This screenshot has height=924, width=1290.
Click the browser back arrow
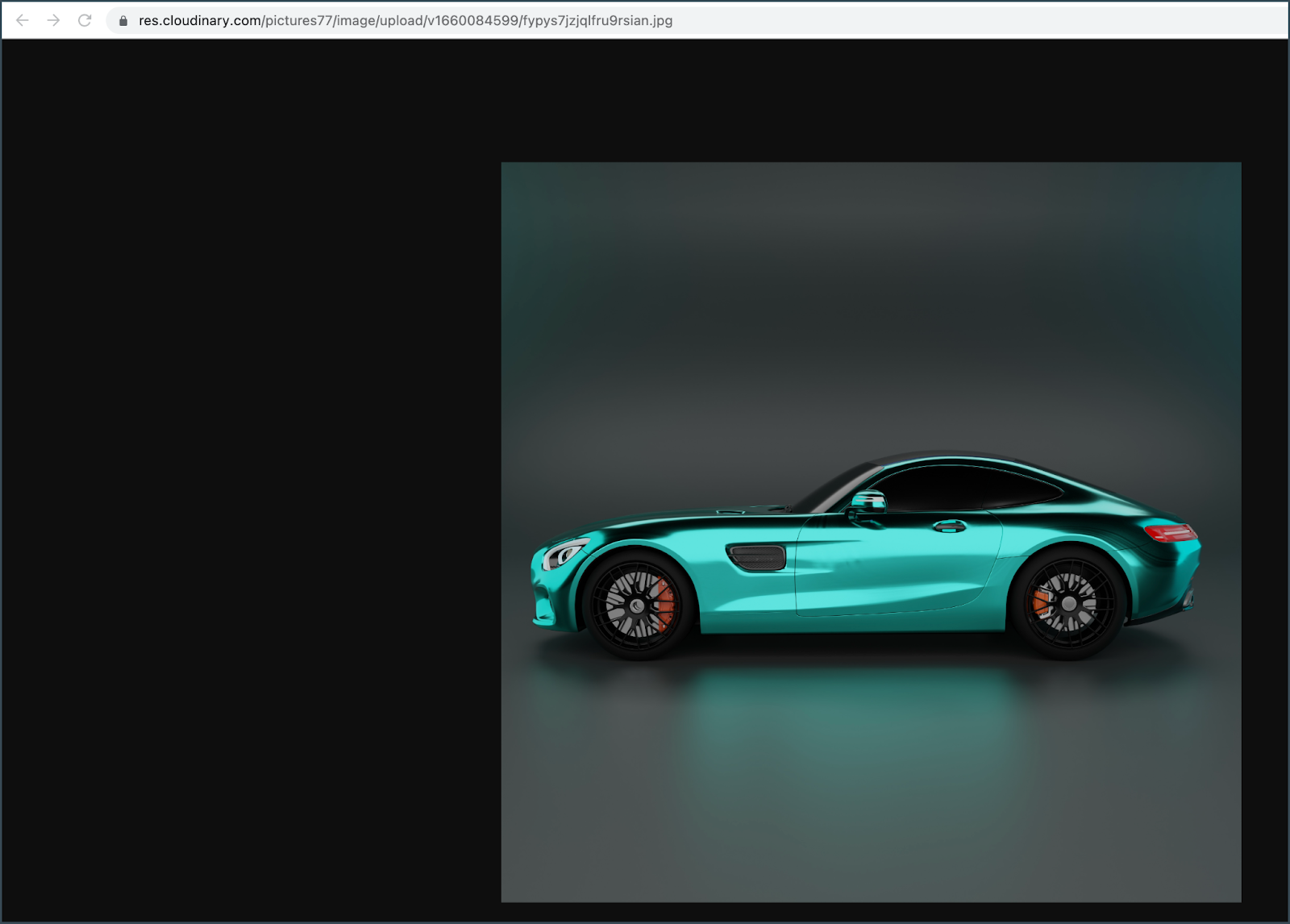[x=23, y=20]
